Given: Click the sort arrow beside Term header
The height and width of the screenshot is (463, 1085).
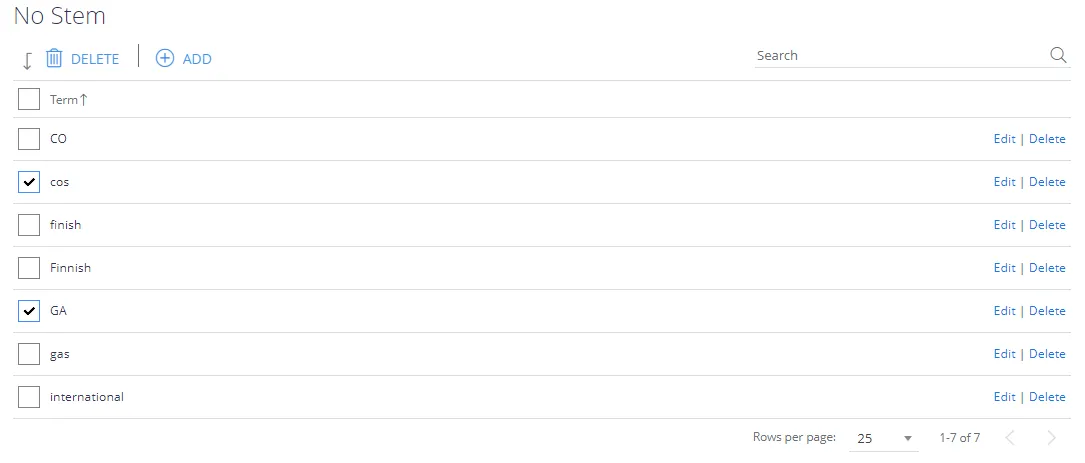Looking at the screenshot, I should point(84,100).
